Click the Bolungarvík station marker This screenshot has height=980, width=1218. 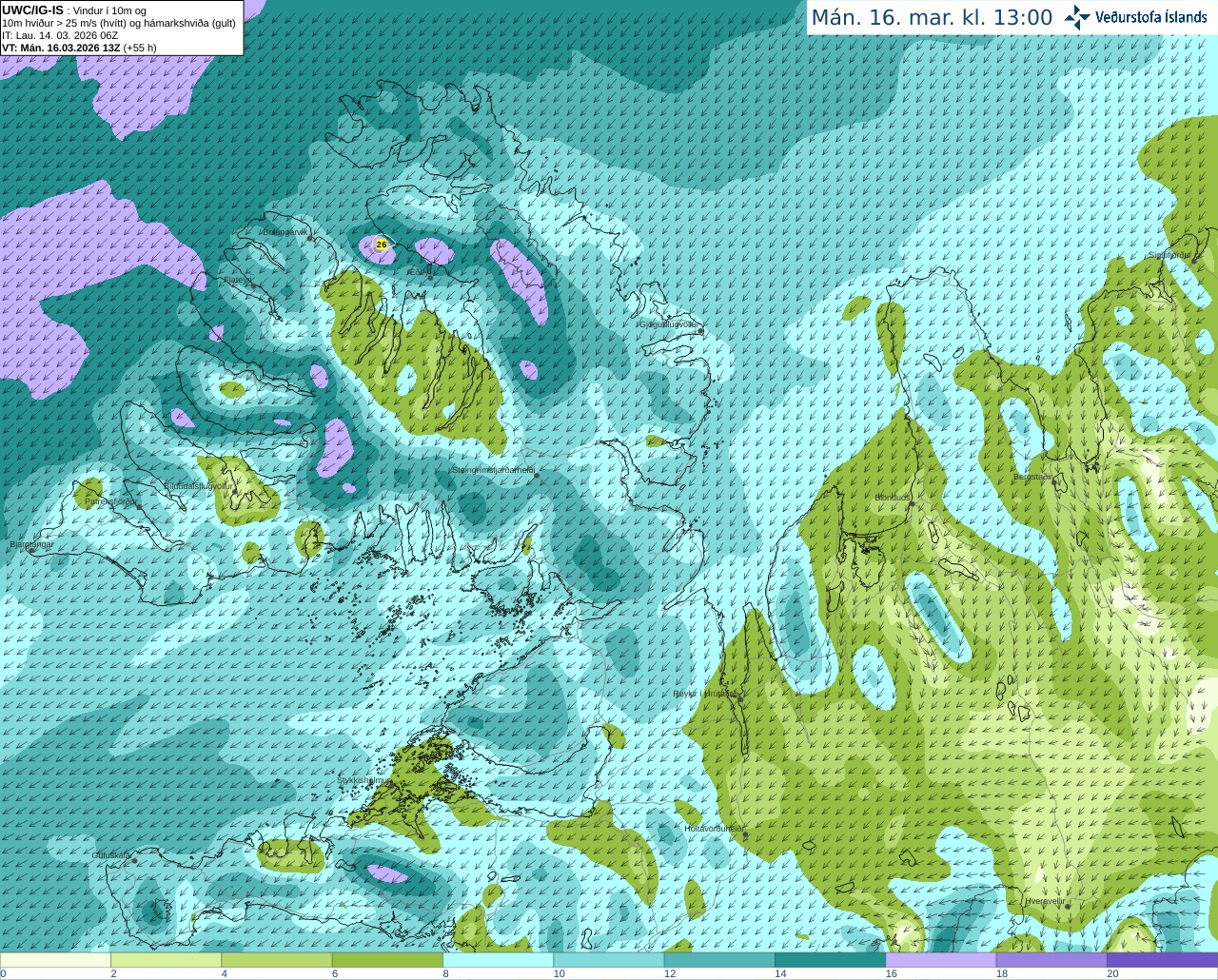pos(310,238)
